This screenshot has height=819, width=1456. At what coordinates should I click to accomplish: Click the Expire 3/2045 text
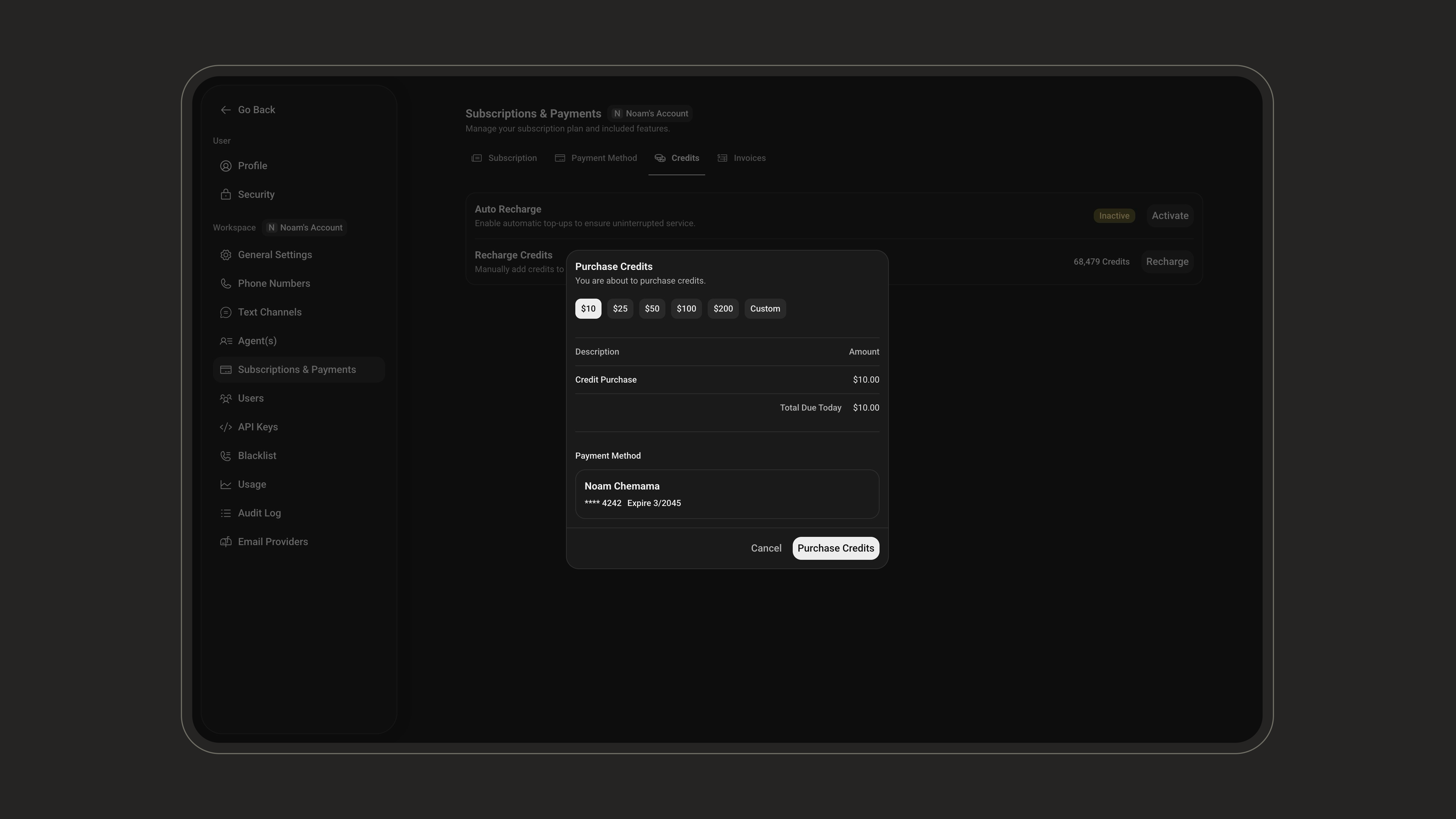[654, 504]
